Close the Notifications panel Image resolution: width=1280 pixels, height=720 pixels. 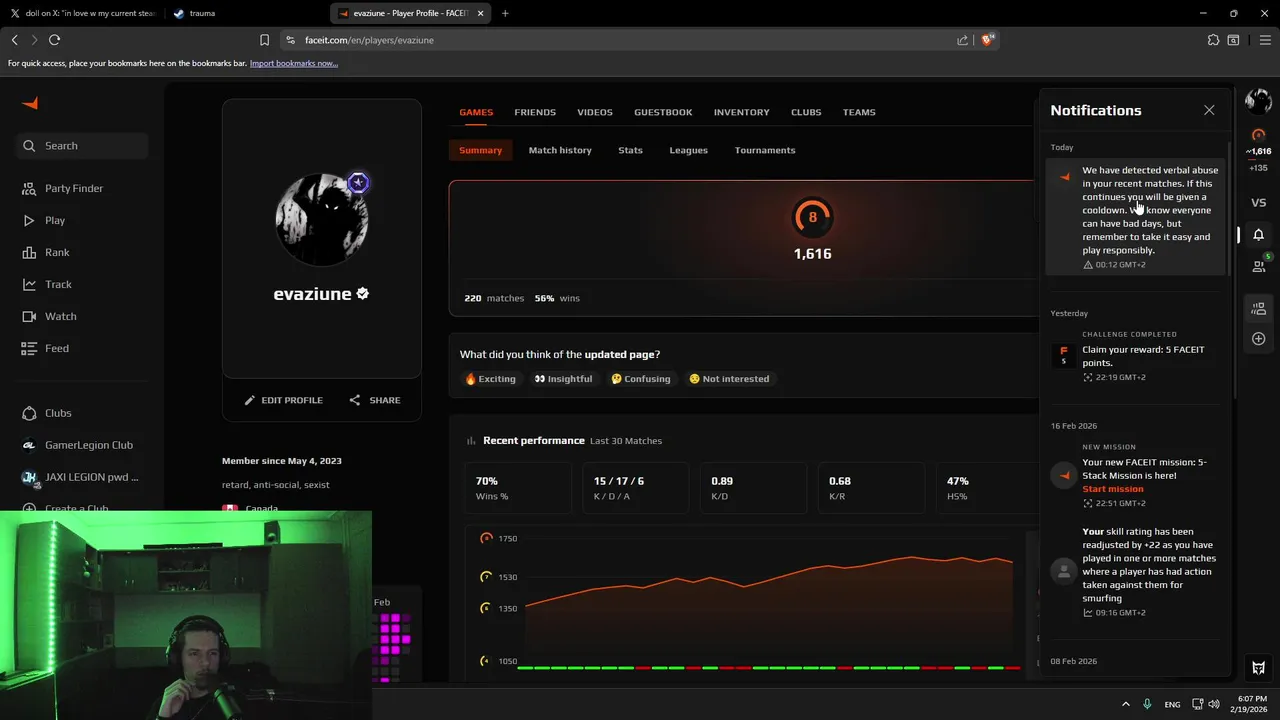click(x=1209, y=110)
